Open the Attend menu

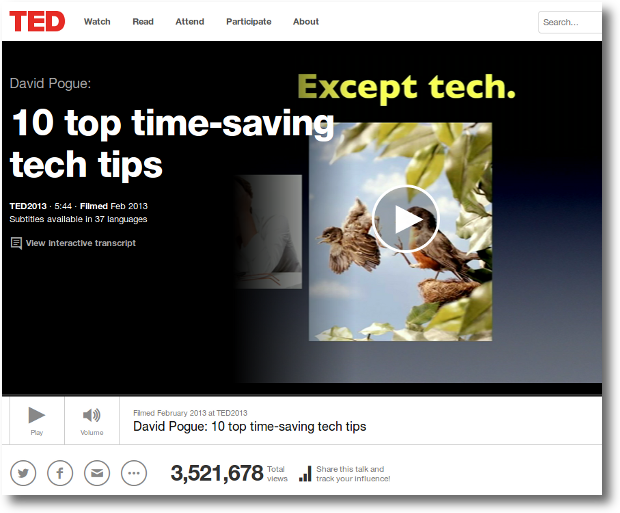click(x=190, y=22)
